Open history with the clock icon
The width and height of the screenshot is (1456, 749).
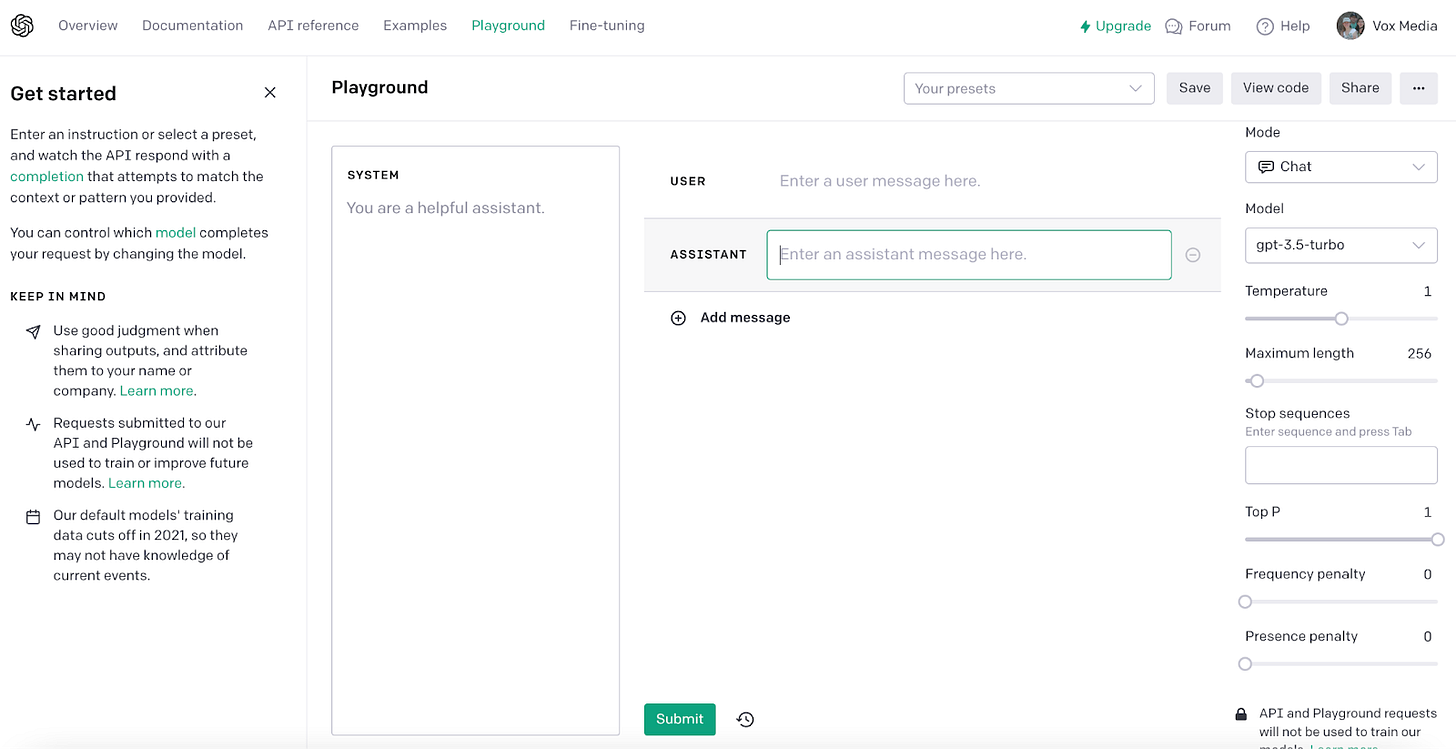pos(745,719)
